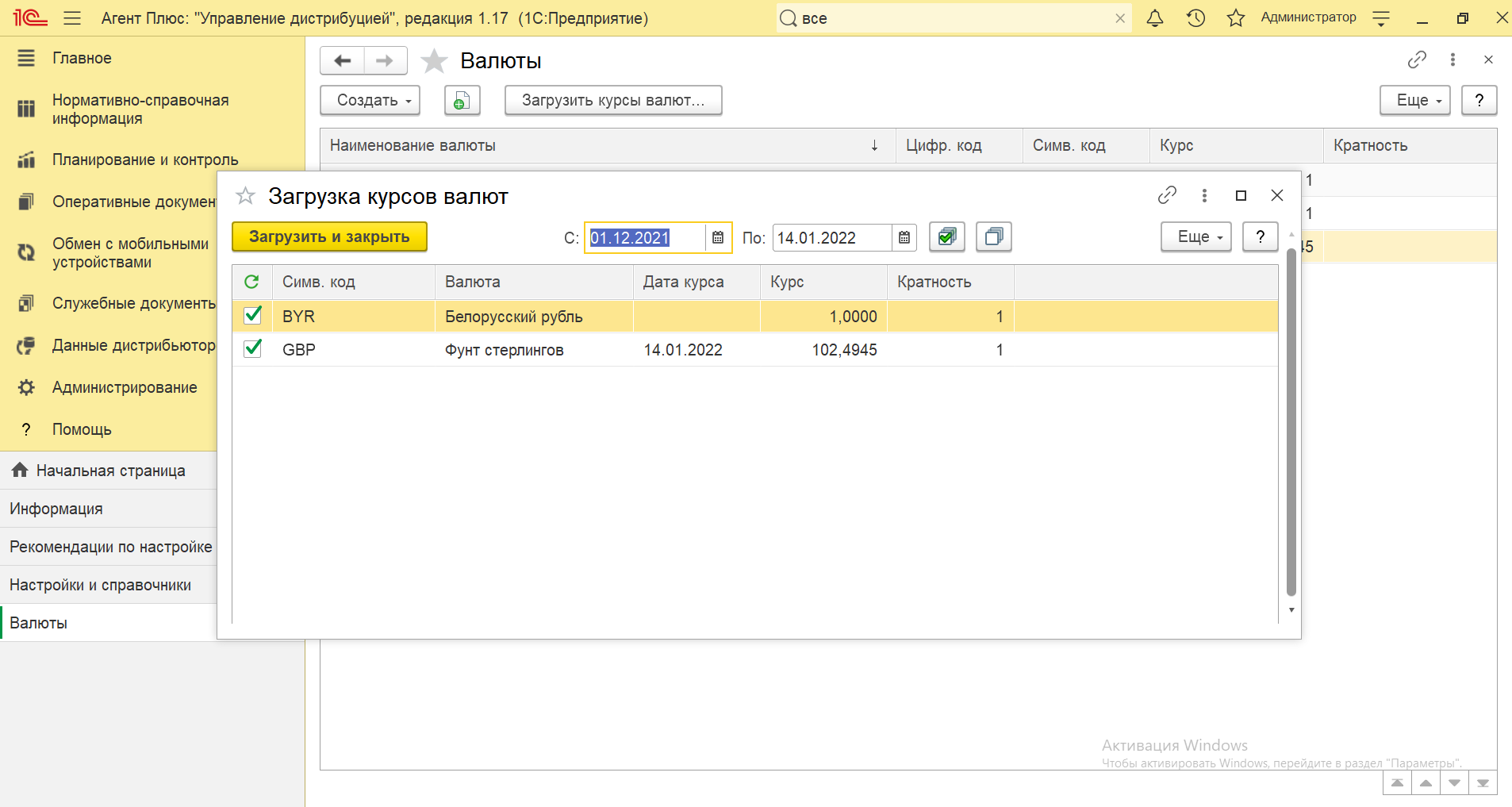Viewport: 1512px width, 807px height.
Task: Open calendar picker for start date
Action: (x=718, y=238)
